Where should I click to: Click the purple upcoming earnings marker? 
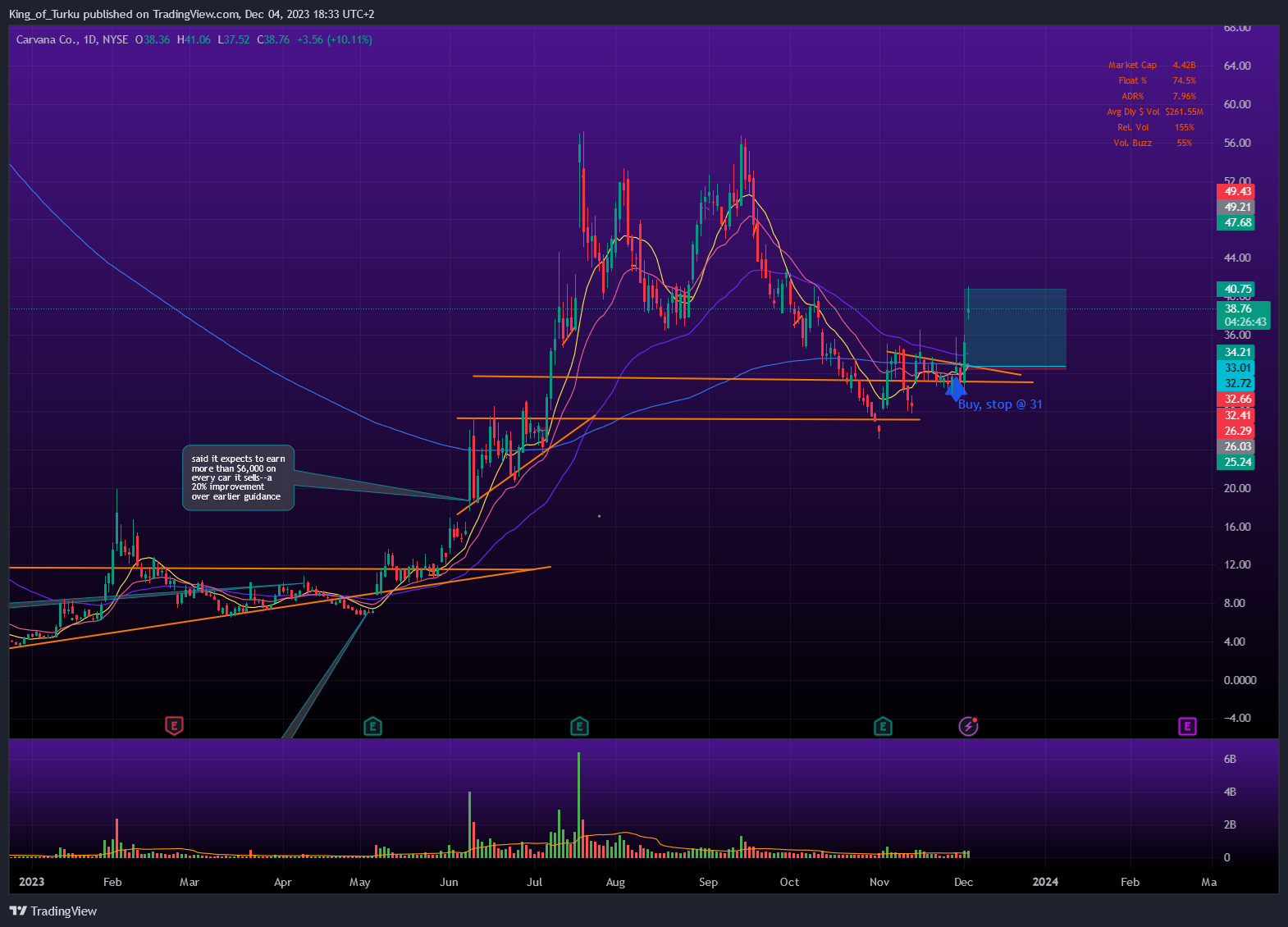tap(1187, 725)
